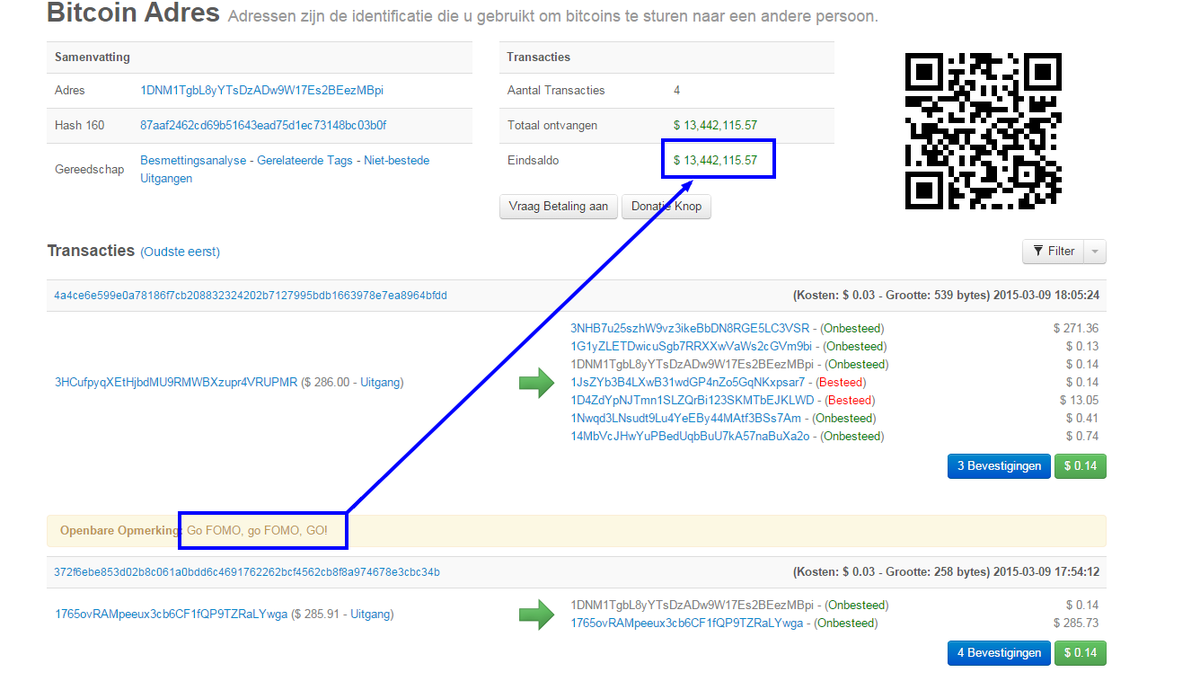Click the Transacties table header in summary

[538, 57]
